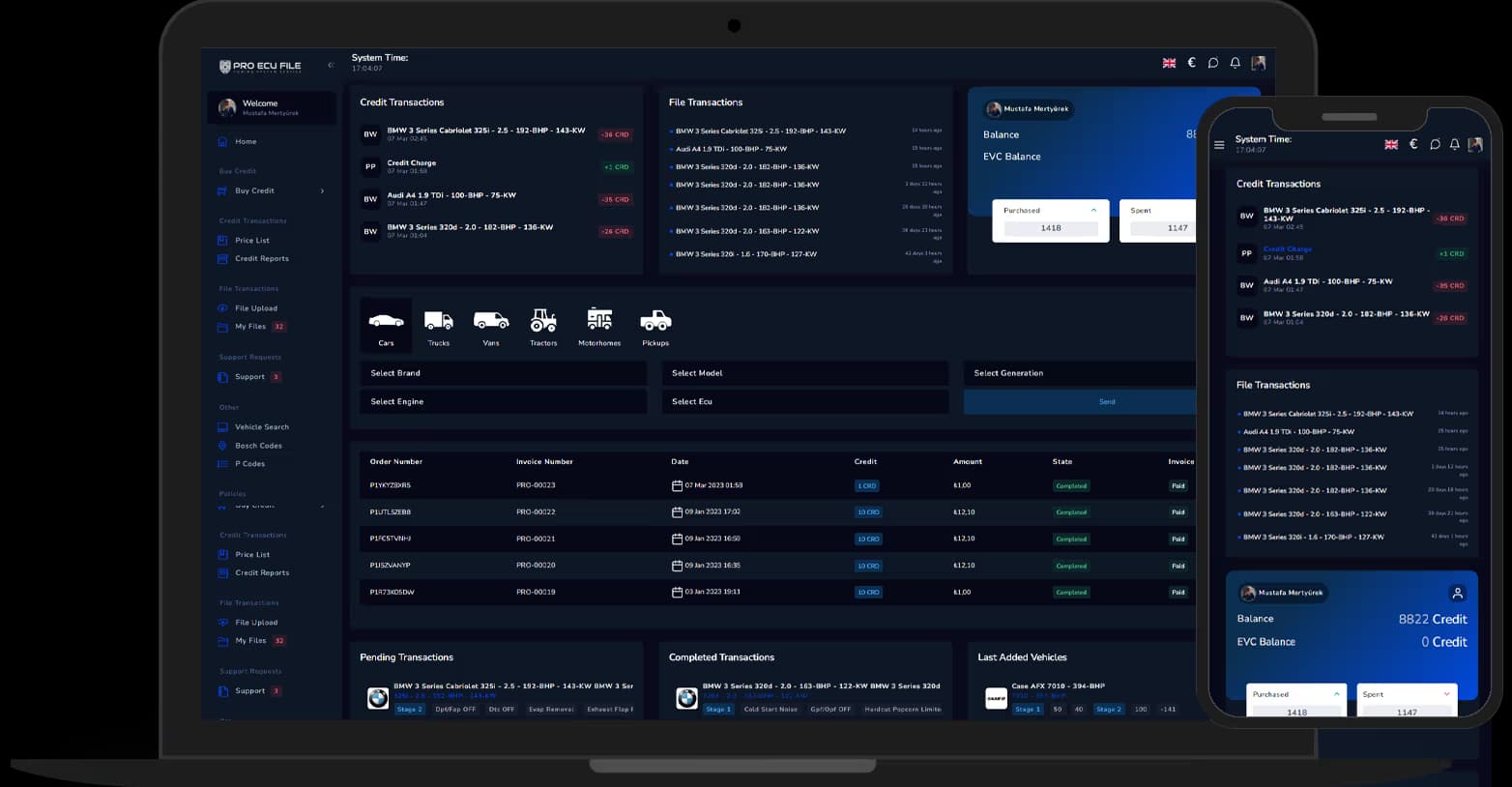Image resolution: width=1512 pixels, height=787 pixels.
Task: Toggle Evap Removal on the BMW pending transaction
Action: pos(550,709)
